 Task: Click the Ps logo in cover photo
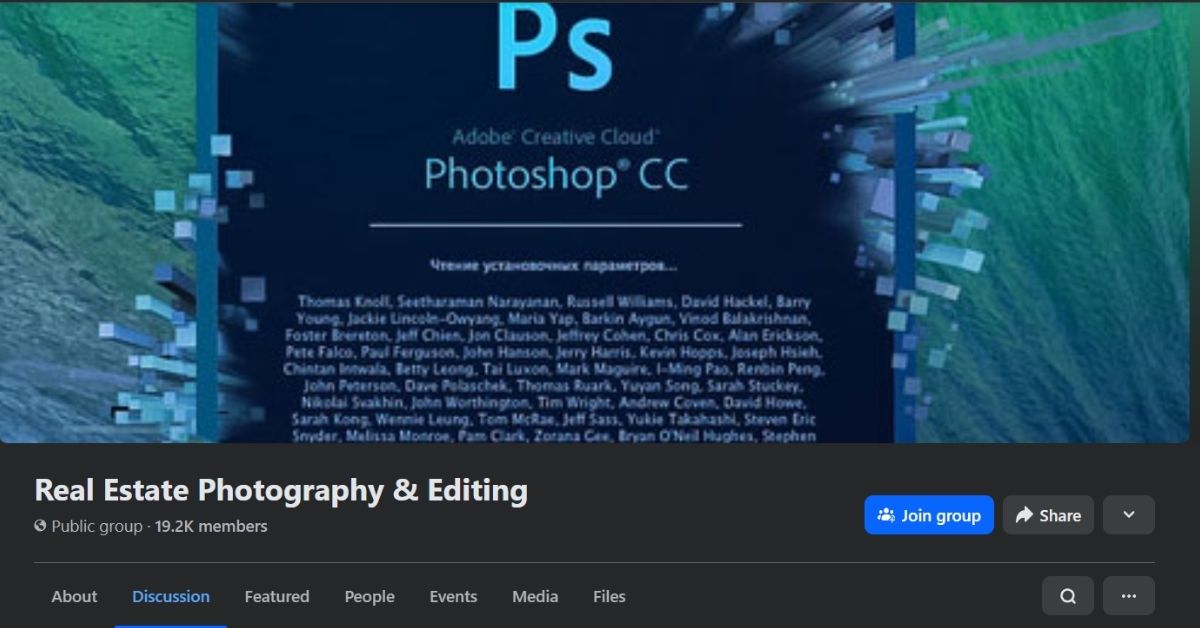pos(554,48)
